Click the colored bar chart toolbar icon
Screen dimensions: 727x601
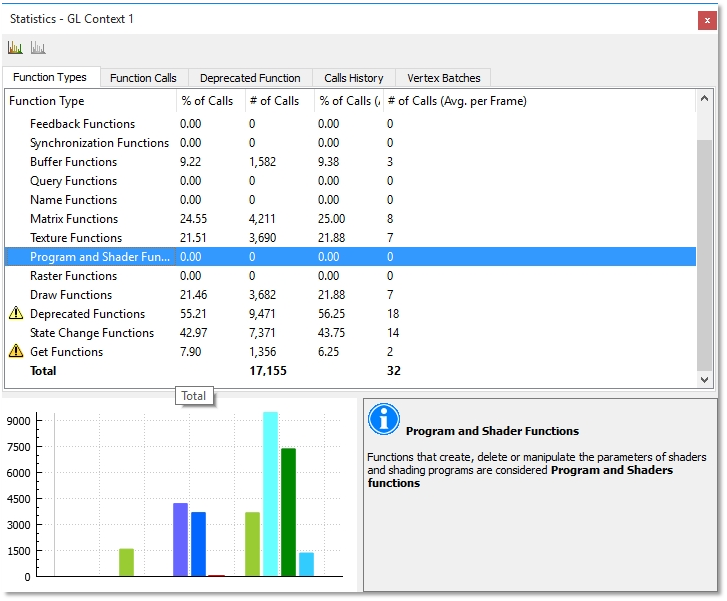coord(15,47)
